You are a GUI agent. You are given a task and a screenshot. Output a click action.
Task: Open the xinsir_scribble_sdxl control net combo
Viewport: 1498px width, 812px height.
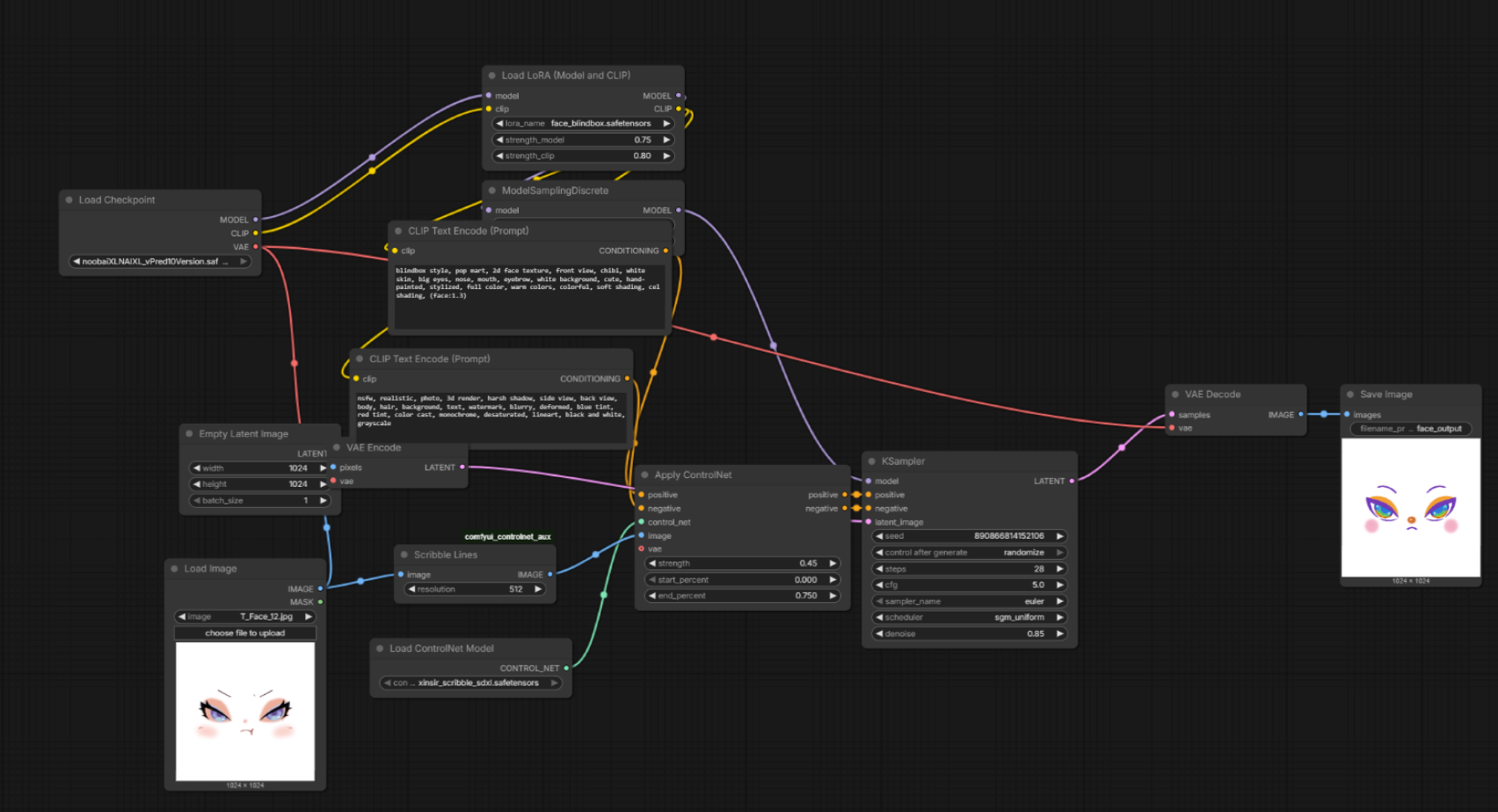(471, 683)
